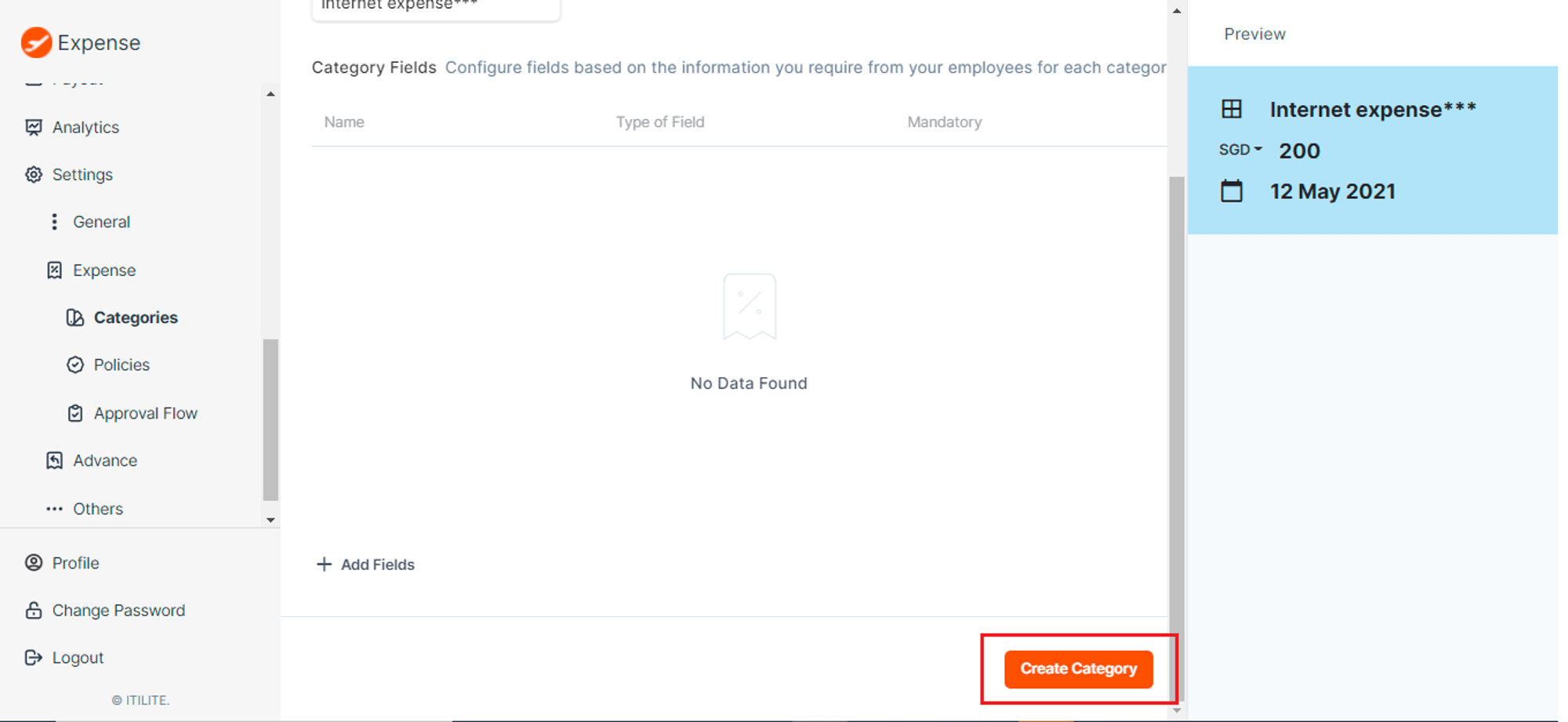The image size is (1568, 722).
Task: Select the Policies checkmark icon
Action: 74,365
